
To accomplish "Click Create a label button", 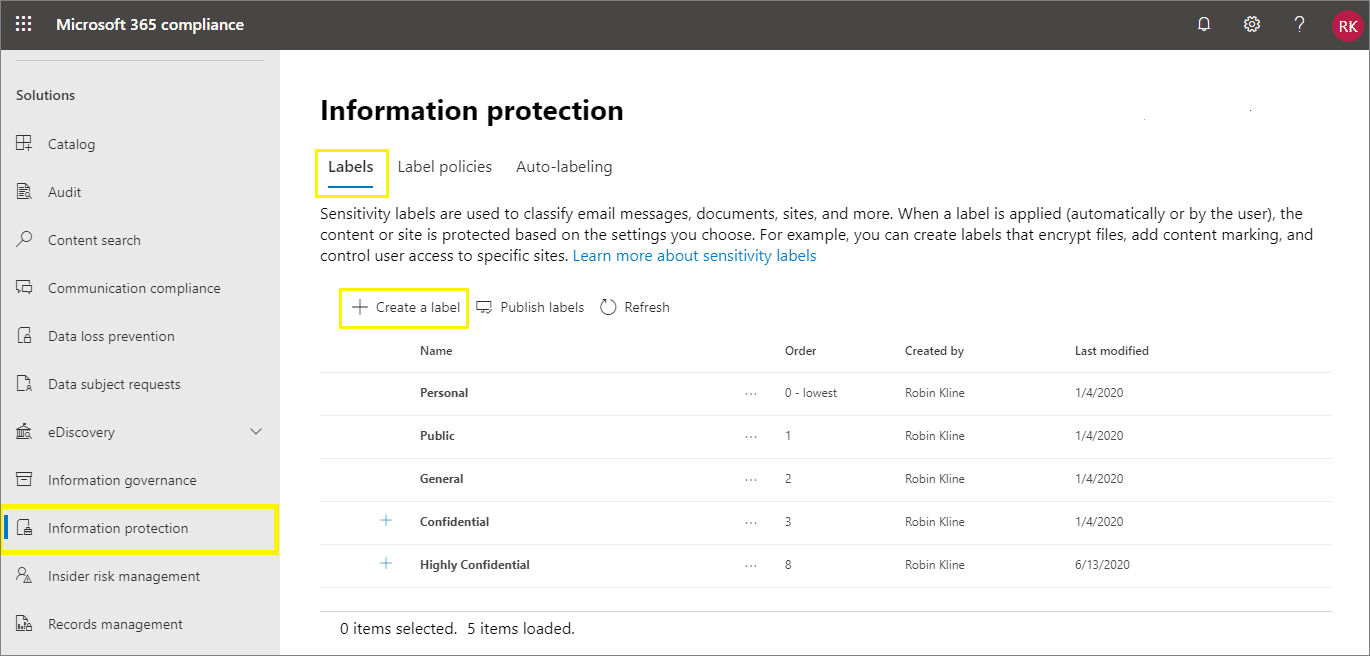I will point(405,308).
